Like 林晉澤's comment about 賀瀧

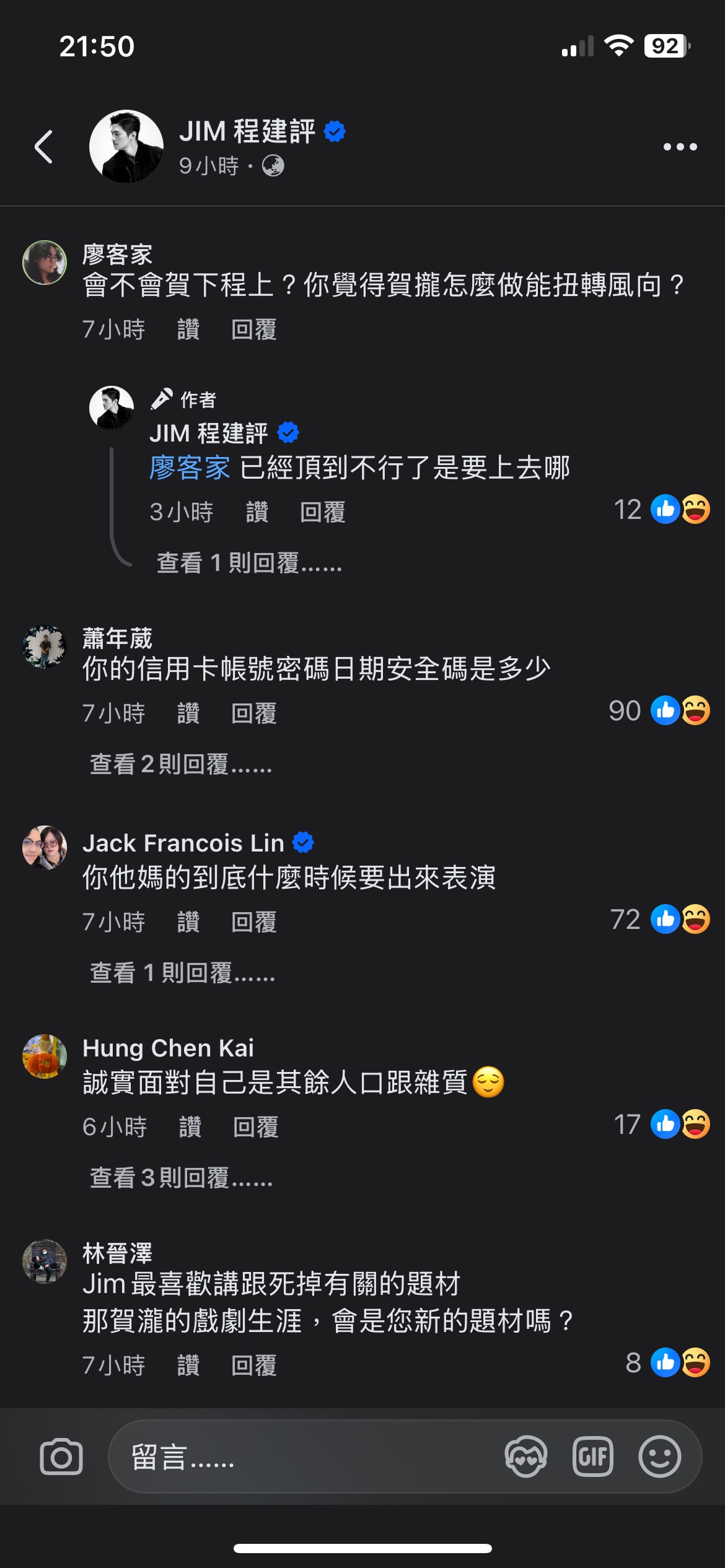[188, 1365]
